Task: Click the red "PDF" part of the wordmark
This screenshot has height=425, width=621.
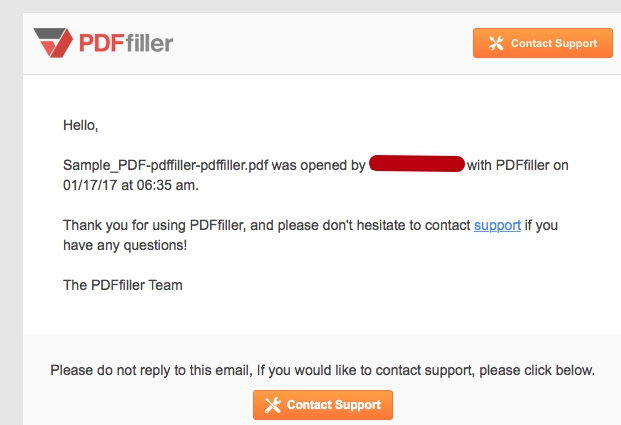Action: coord(102,43)
